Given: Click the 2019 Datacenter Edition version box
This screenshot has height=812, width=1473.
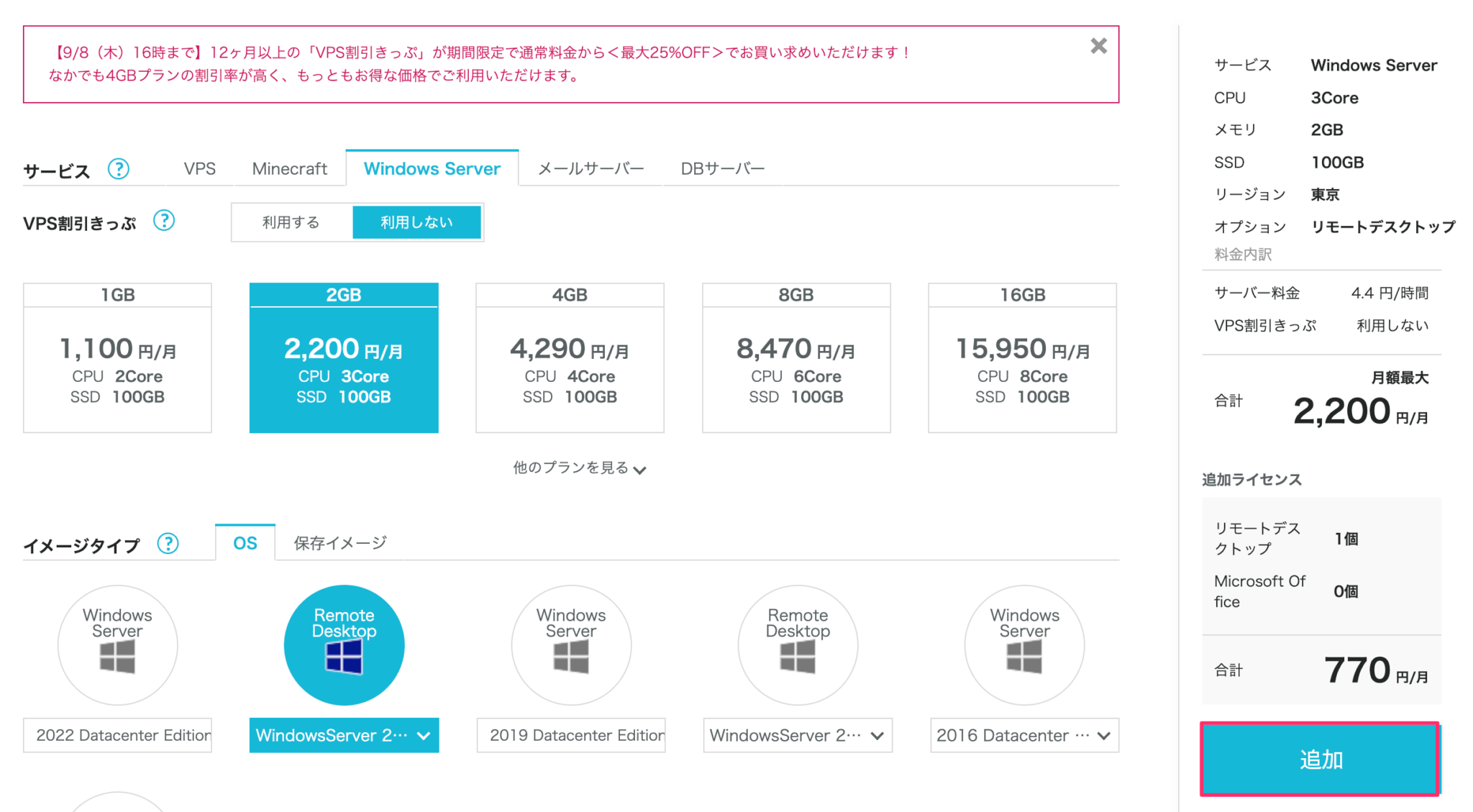Looking at the screenshot, I should pos(571,735).
